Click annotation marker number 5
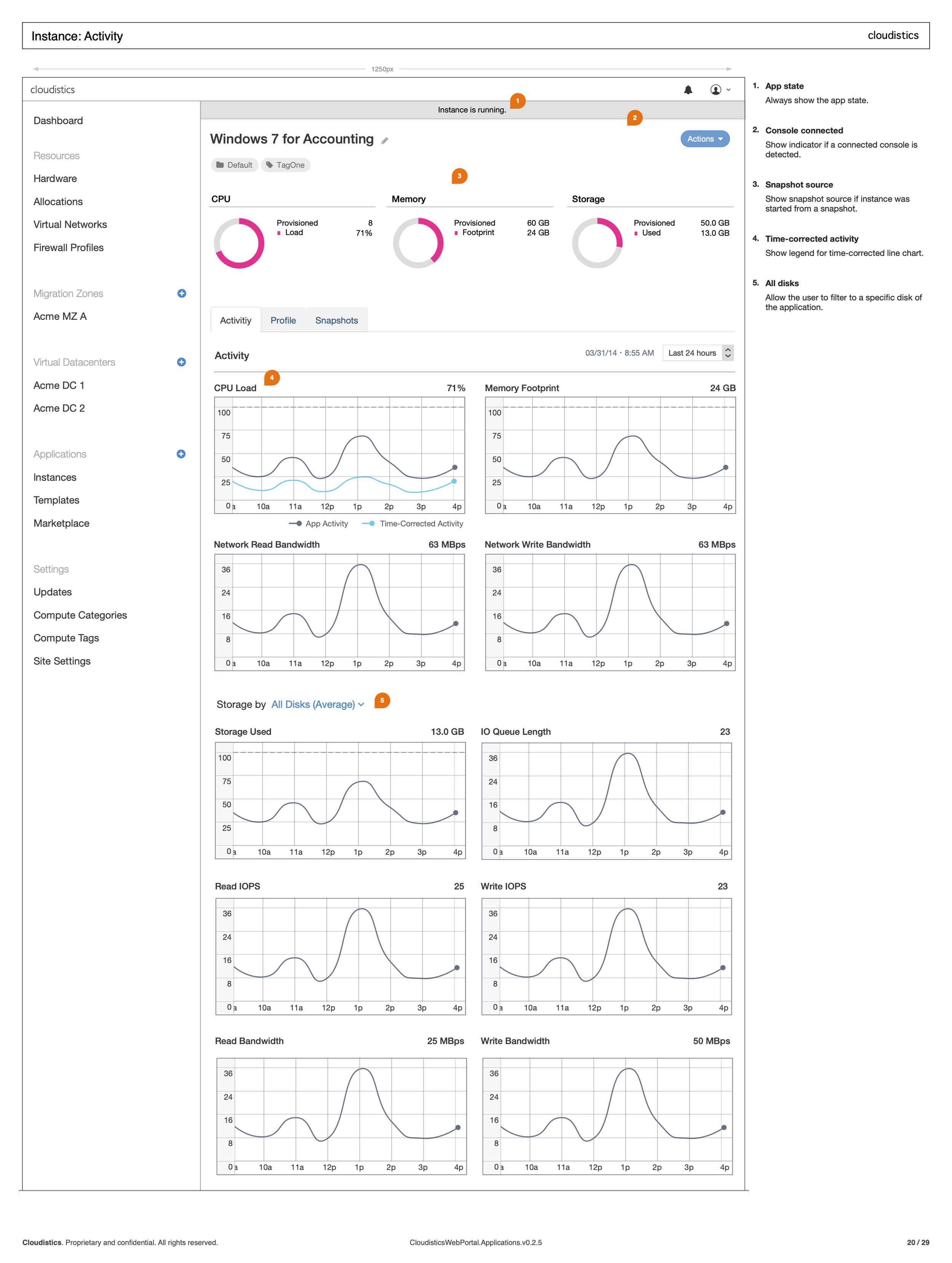 (x=382, y=700)
